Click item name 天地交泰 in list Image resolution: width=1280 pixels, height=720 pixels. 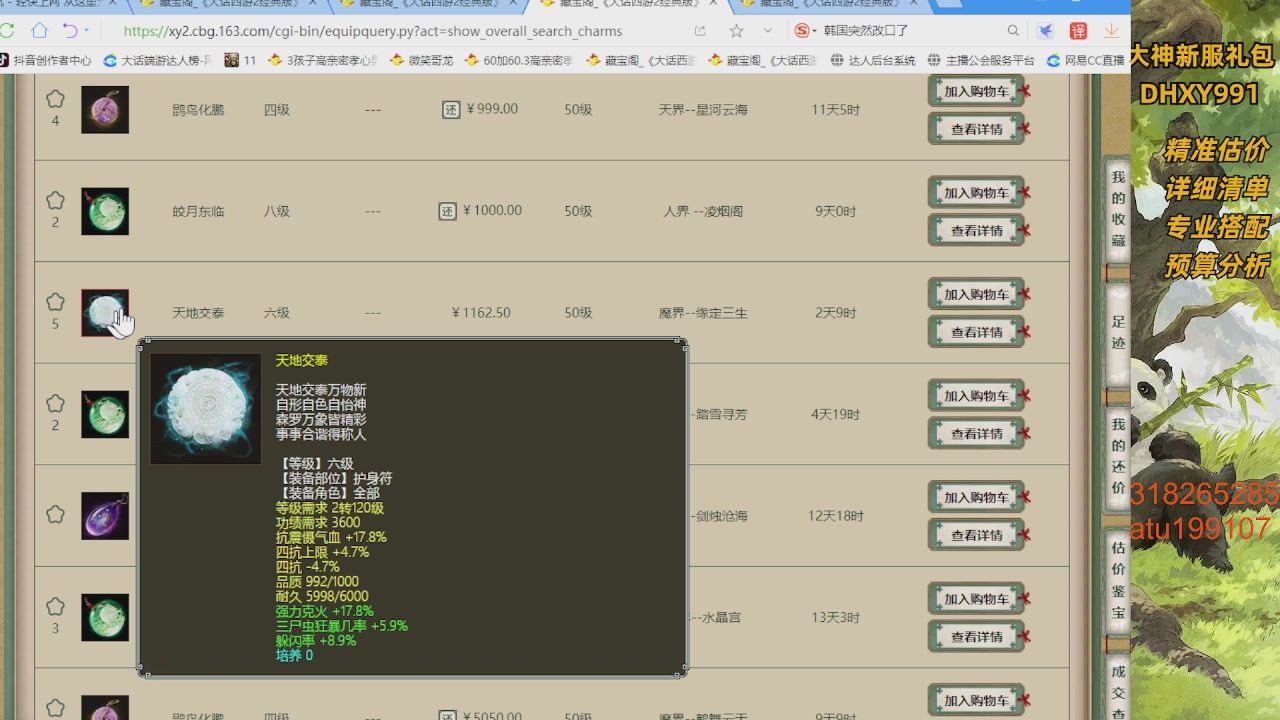(198, 313)
